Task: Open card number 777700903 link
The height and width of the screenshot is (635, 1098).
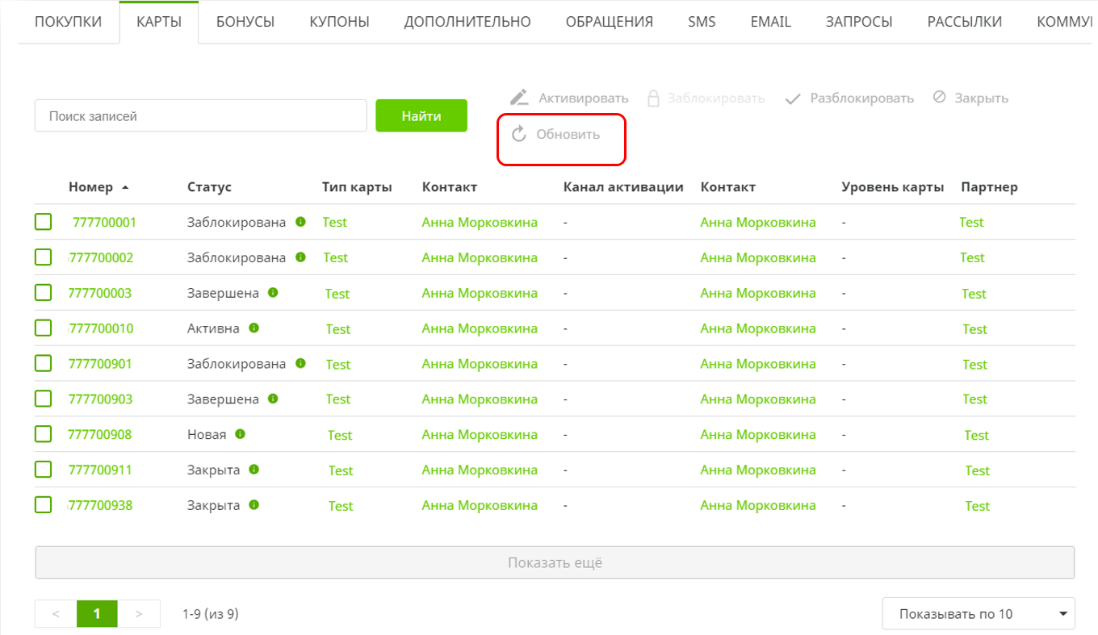Action: (x=100, y=399)
